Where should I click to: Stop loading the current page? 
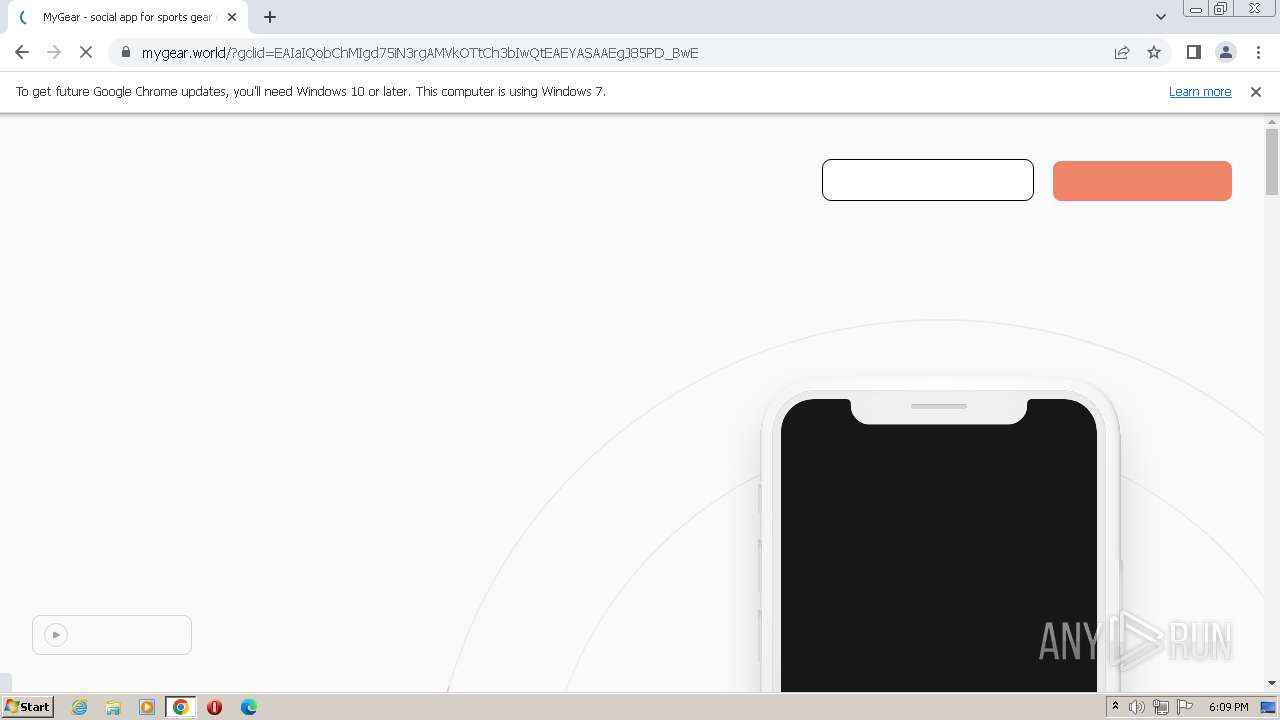click(x=86, y=53)
